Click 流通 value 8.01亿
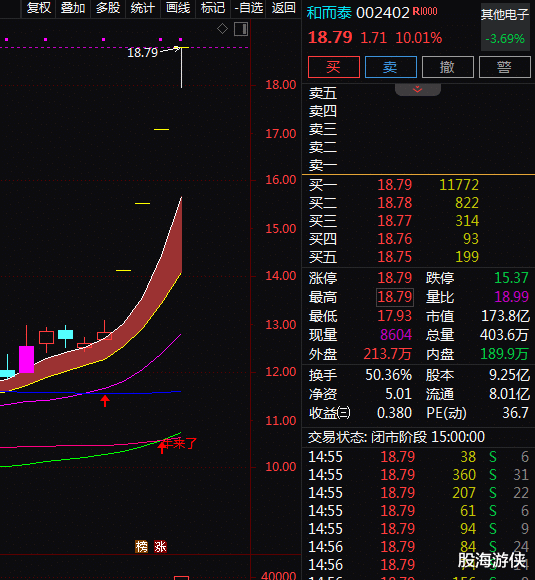The width and height of the screenshot is (535, 580). (509, 394)
